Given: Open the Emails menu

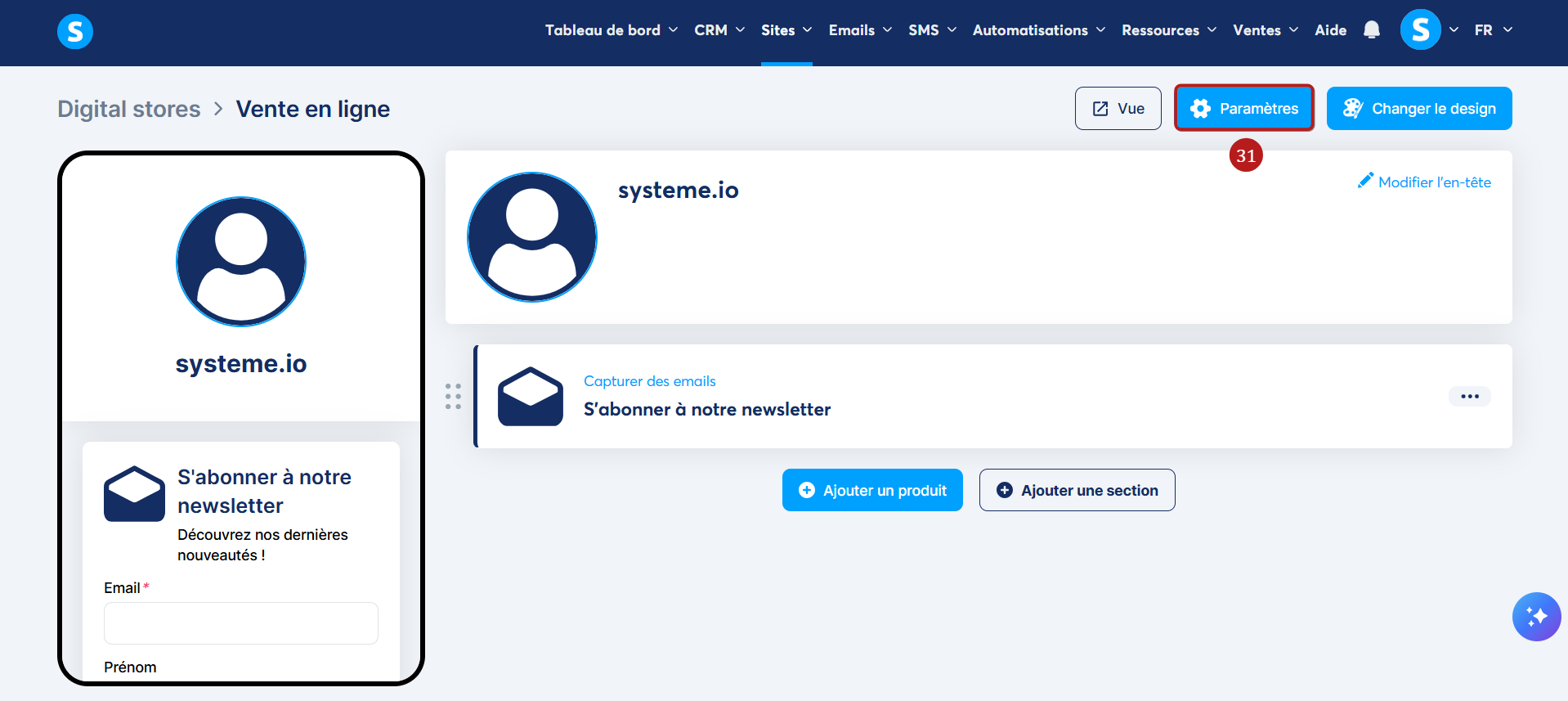Looking at the screenshot, I should pos(860,30).
